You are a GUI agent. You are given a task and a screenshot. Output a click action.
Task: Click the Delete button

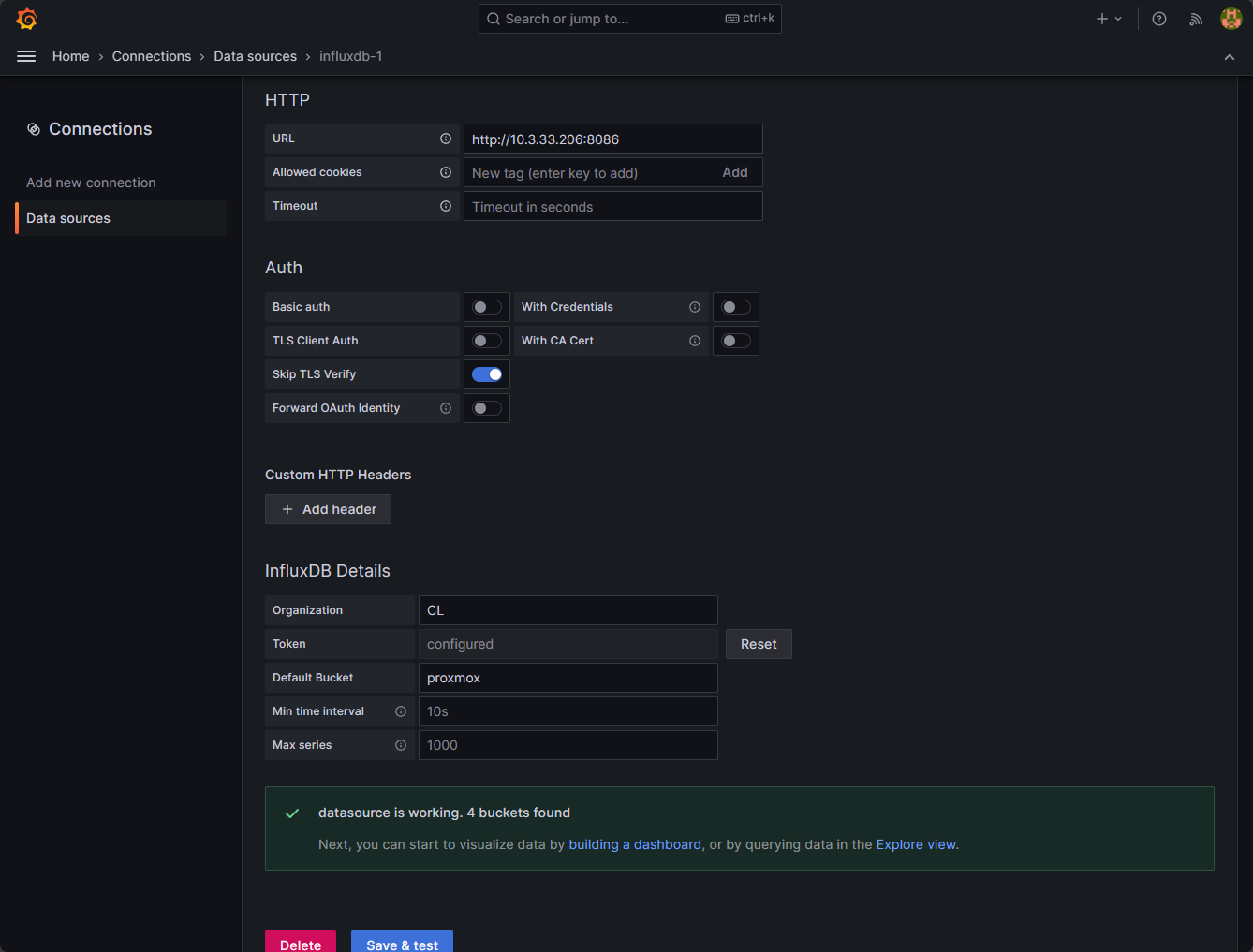(x=301, y=942)
